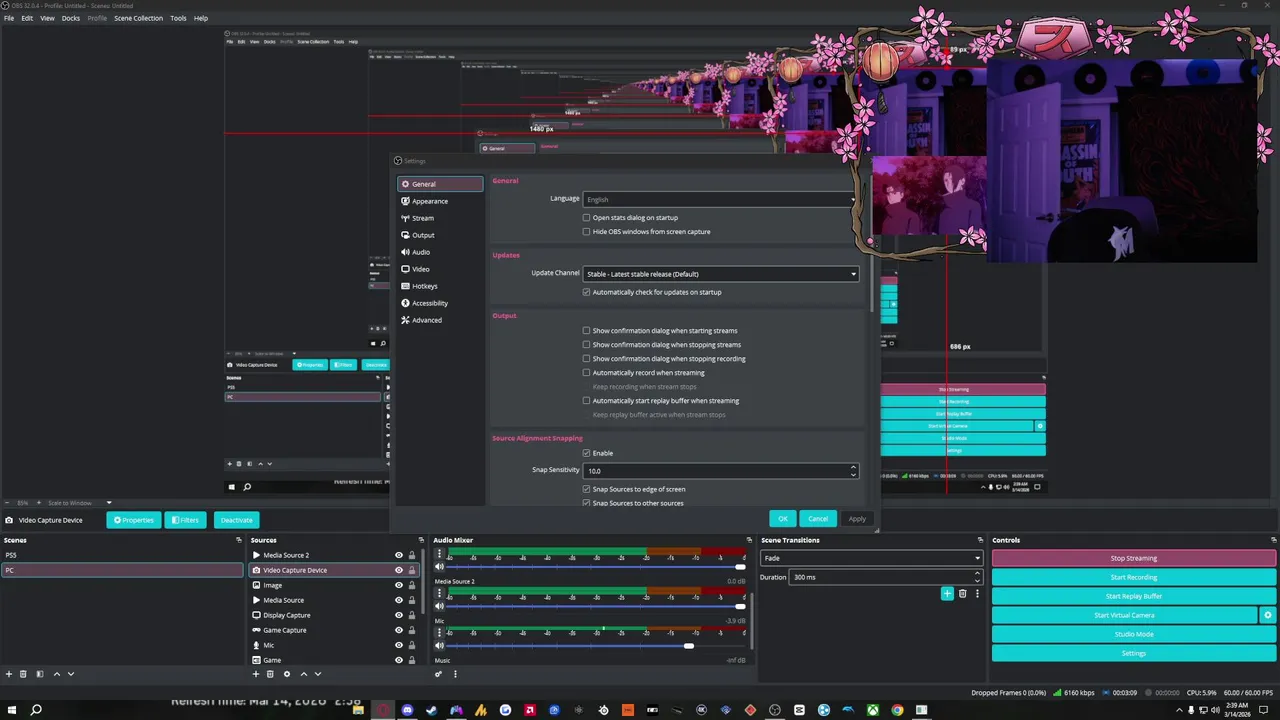Open transition properties kebab menu
Viewport: 1280px width, 720px height.
(x=977, y=594)
